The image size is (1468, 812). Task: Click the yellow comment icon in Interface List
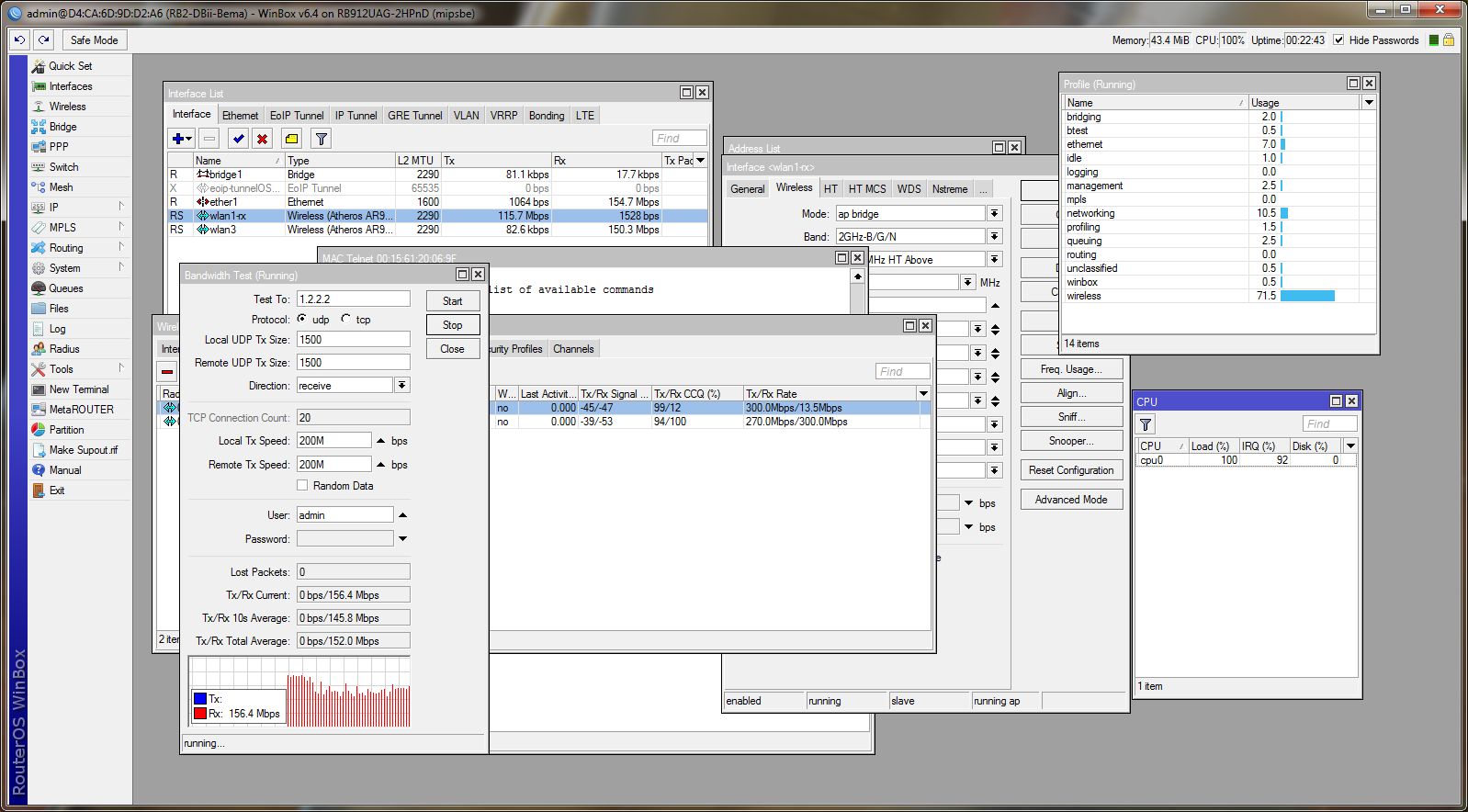[x=291, y=139]
